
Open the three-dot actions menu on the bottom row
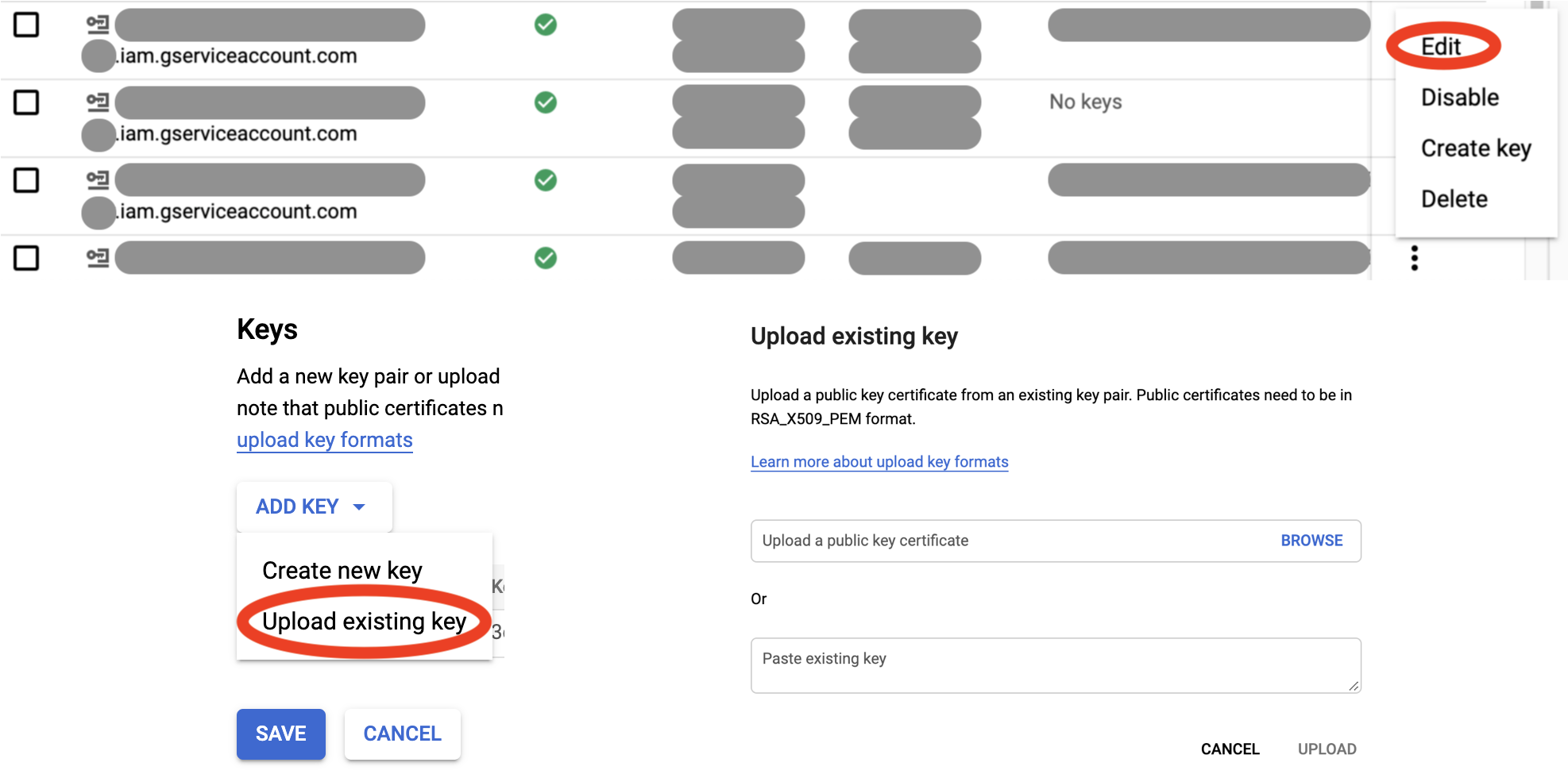(x=1415, y=258)
